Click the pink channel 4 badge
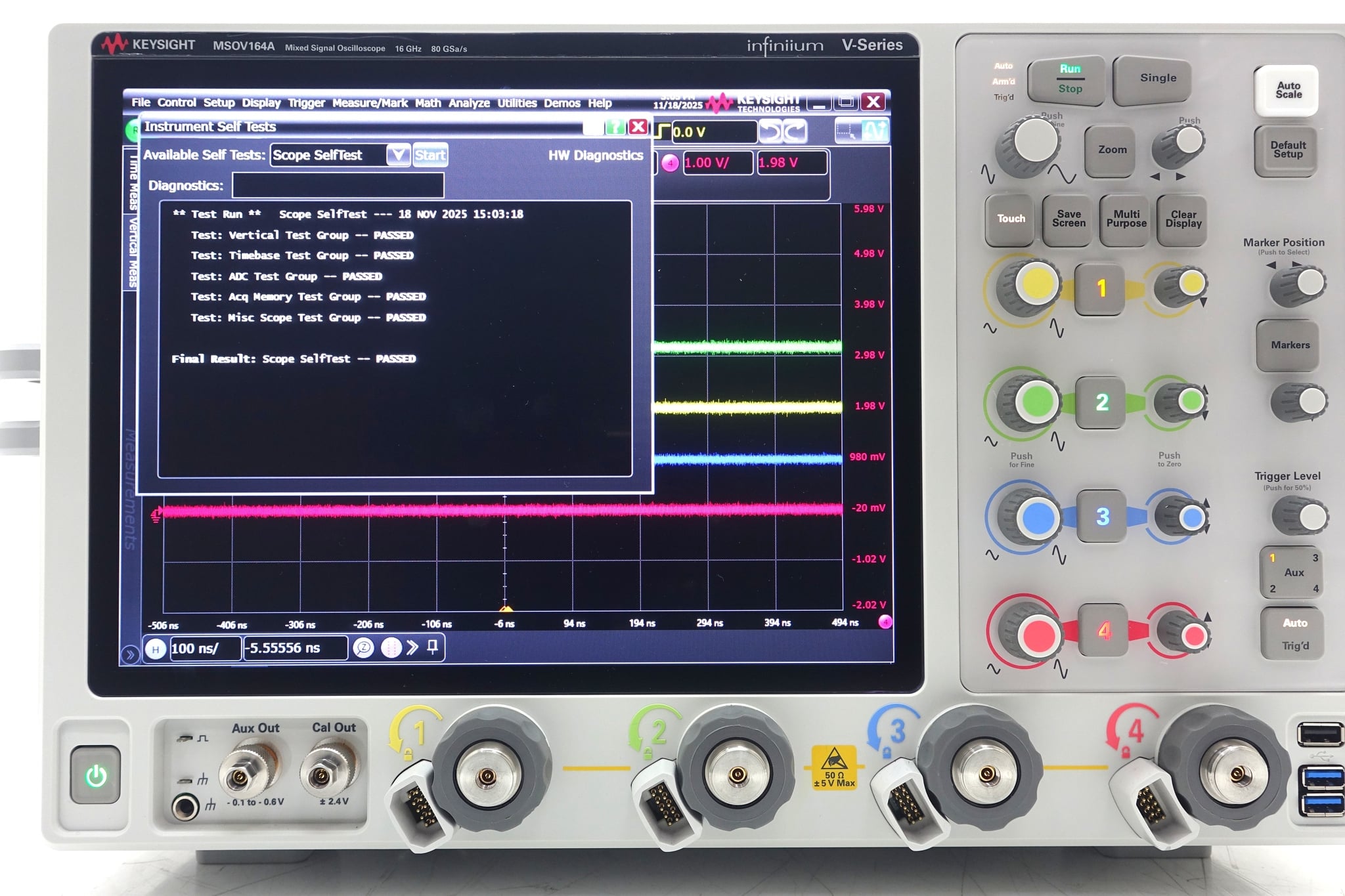 click(669, 163)
